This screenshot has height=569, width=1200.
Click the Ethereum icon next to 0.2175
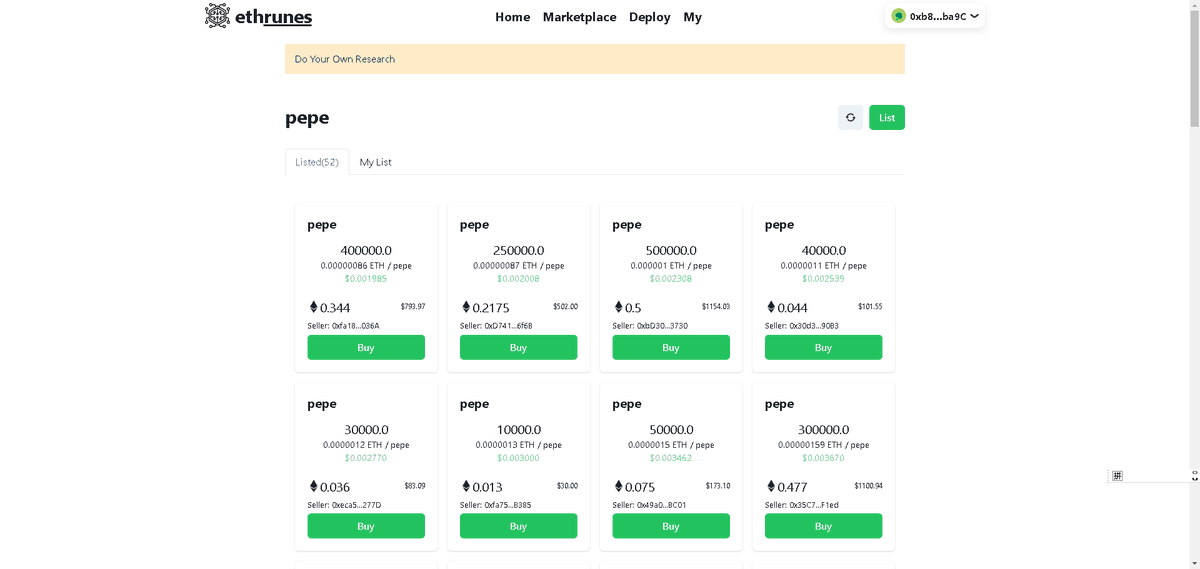coord(466,307)
